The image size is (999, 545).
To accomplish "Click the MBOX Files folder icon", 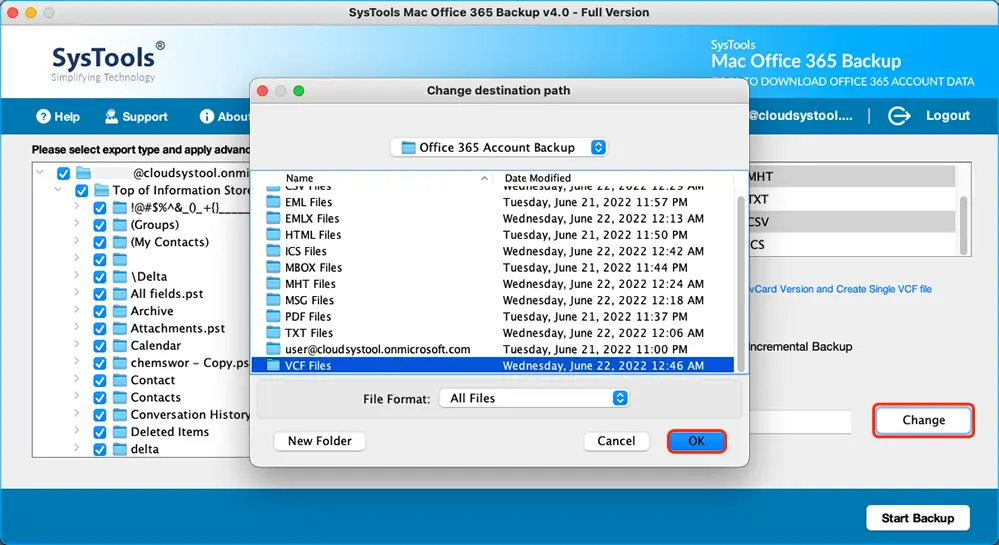I will [x=273, y=267].
